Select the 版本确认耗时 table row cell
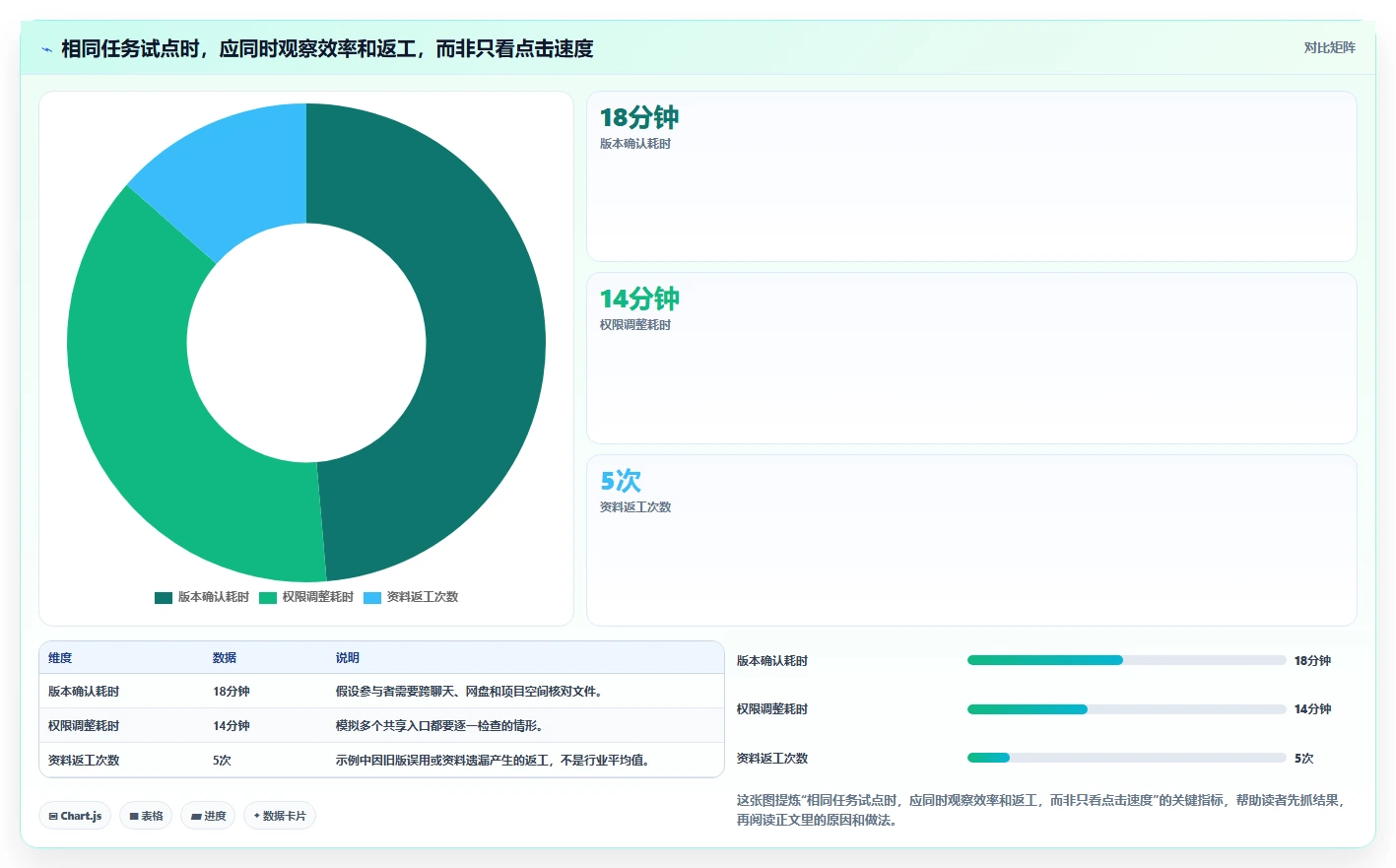The image size is (1396, 868). point(84,692)
